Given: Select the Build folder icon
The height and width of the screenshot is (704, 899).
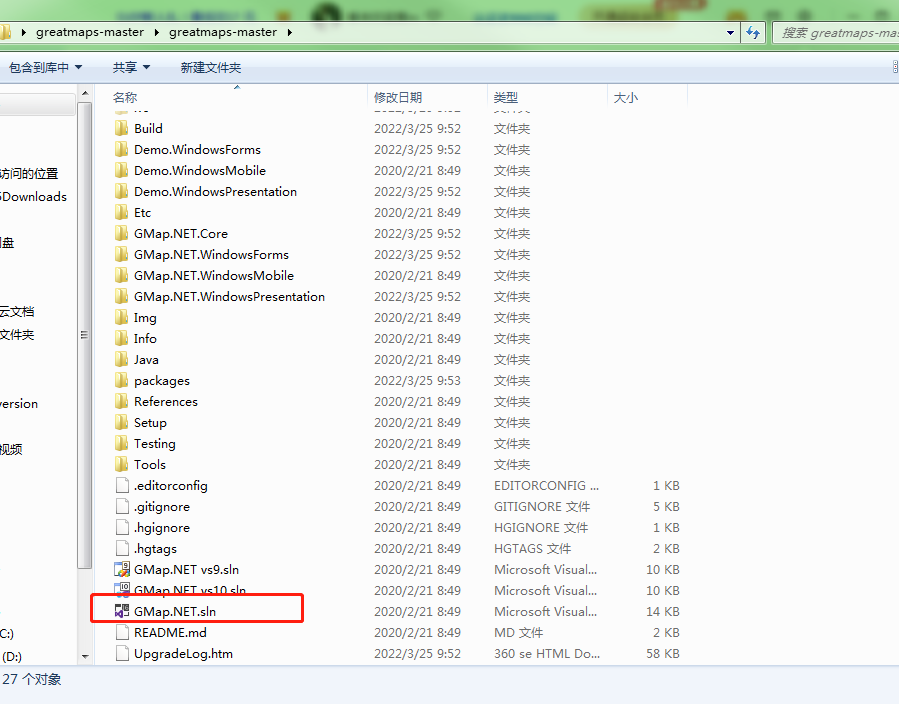Looking at the screenshot, I should [x=122, y=128].
